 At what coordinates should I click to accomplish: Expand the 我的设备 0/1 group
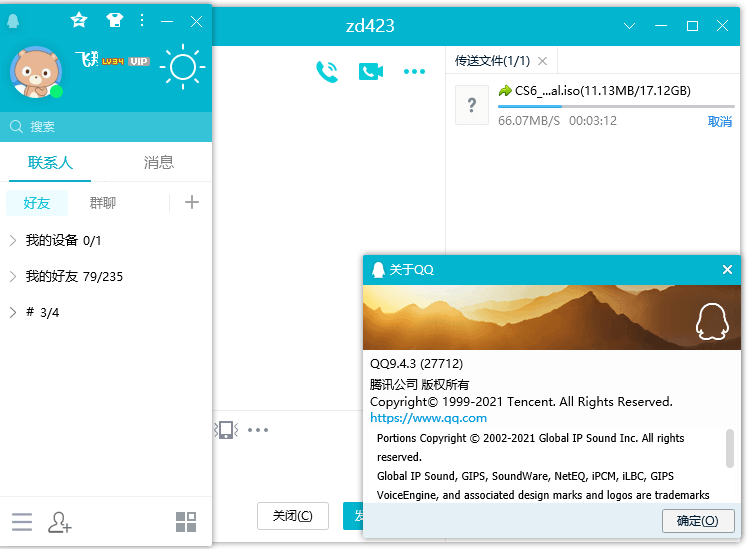13,240
